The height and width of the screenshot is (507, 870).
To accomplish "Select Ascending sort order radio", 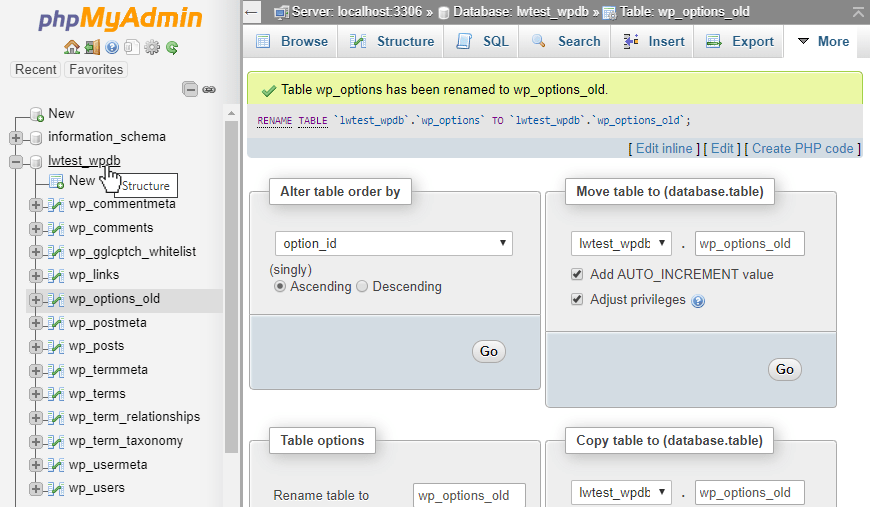I will tap(280, 286).
